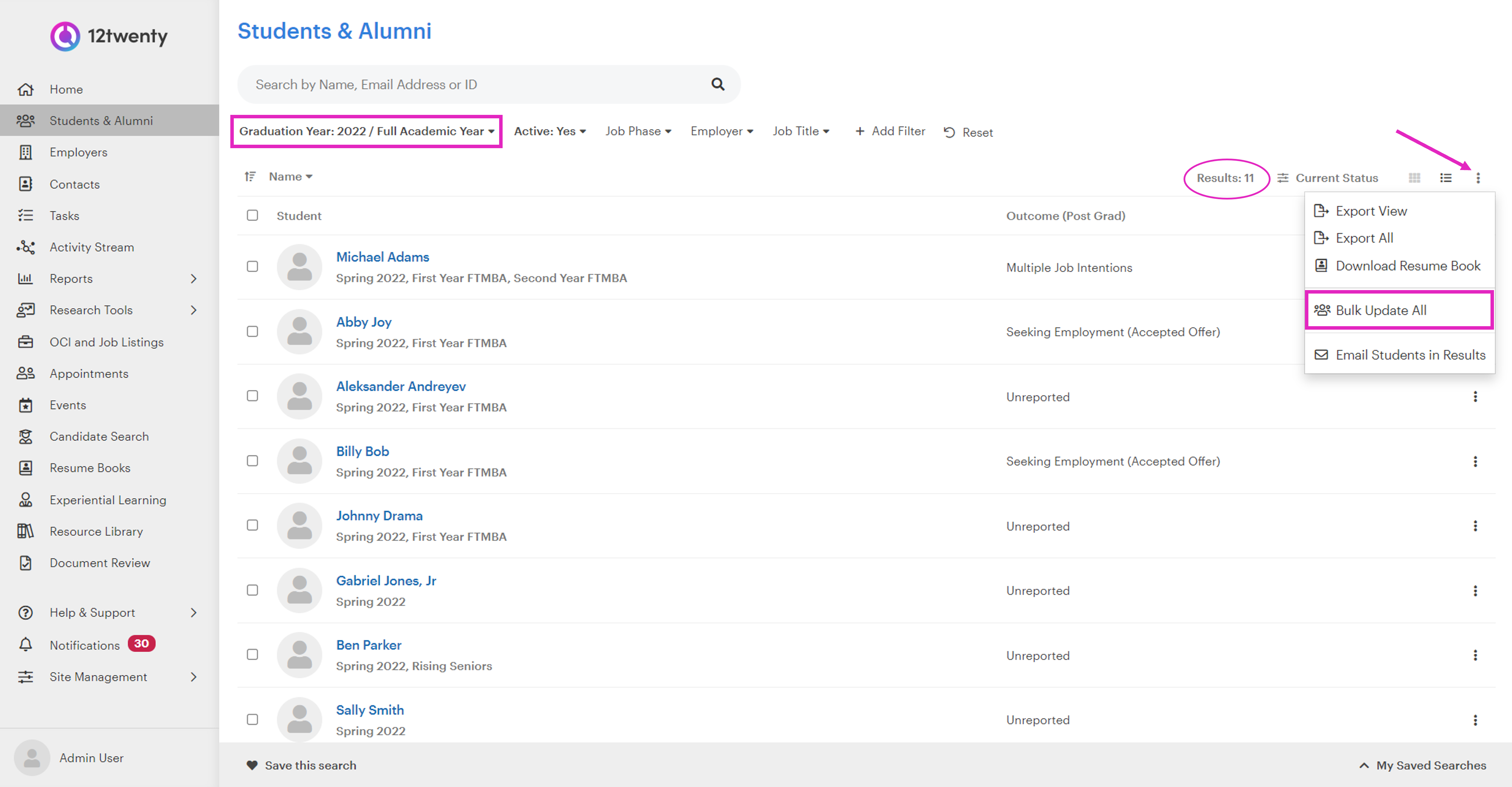1512x787 pixels.
Task: Check the box for Gabriel Jones, Jr
Action: tap(253, 590)
